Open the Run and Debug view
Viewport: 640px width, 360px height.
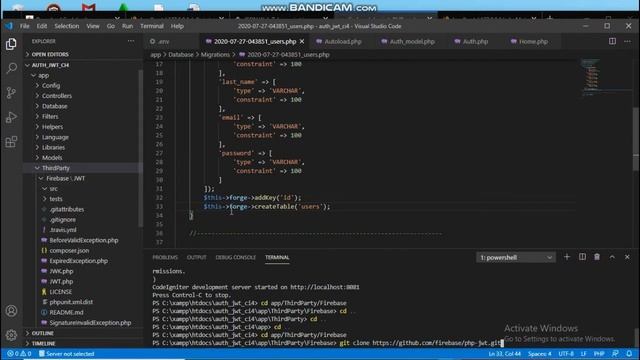click(x=11, y=117)
